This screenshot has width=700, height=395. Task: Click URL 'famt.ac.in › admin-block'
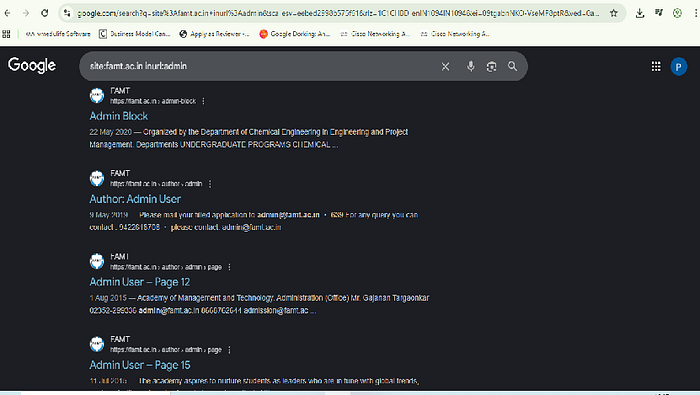pyautogui.click(x=153, y=101)
